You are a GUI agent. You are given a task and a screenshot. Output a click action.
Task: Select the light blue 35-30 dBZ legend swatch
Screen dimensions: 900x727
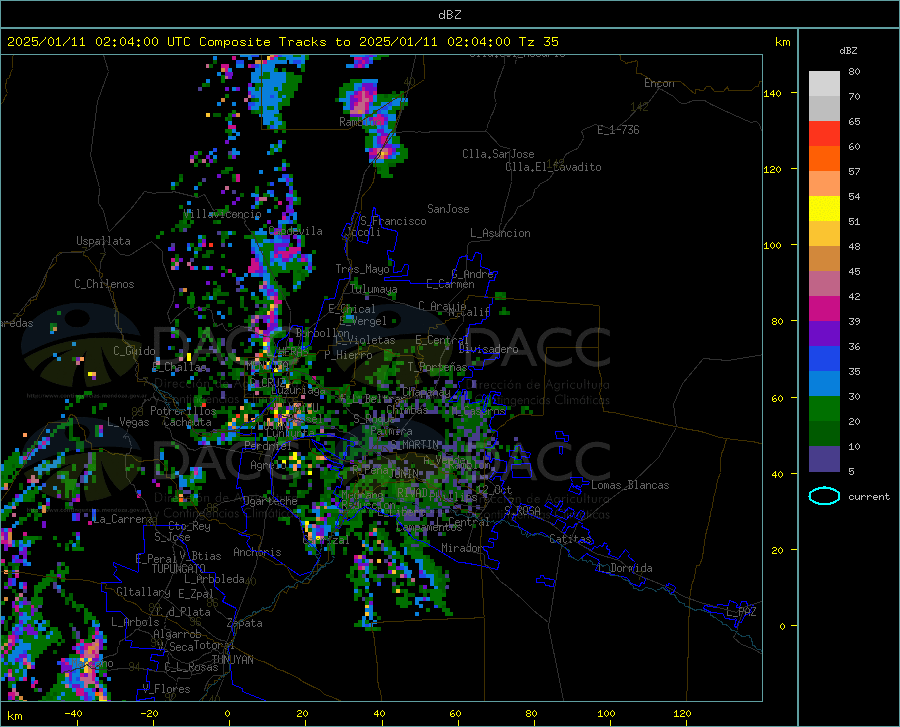click(824, 384)
